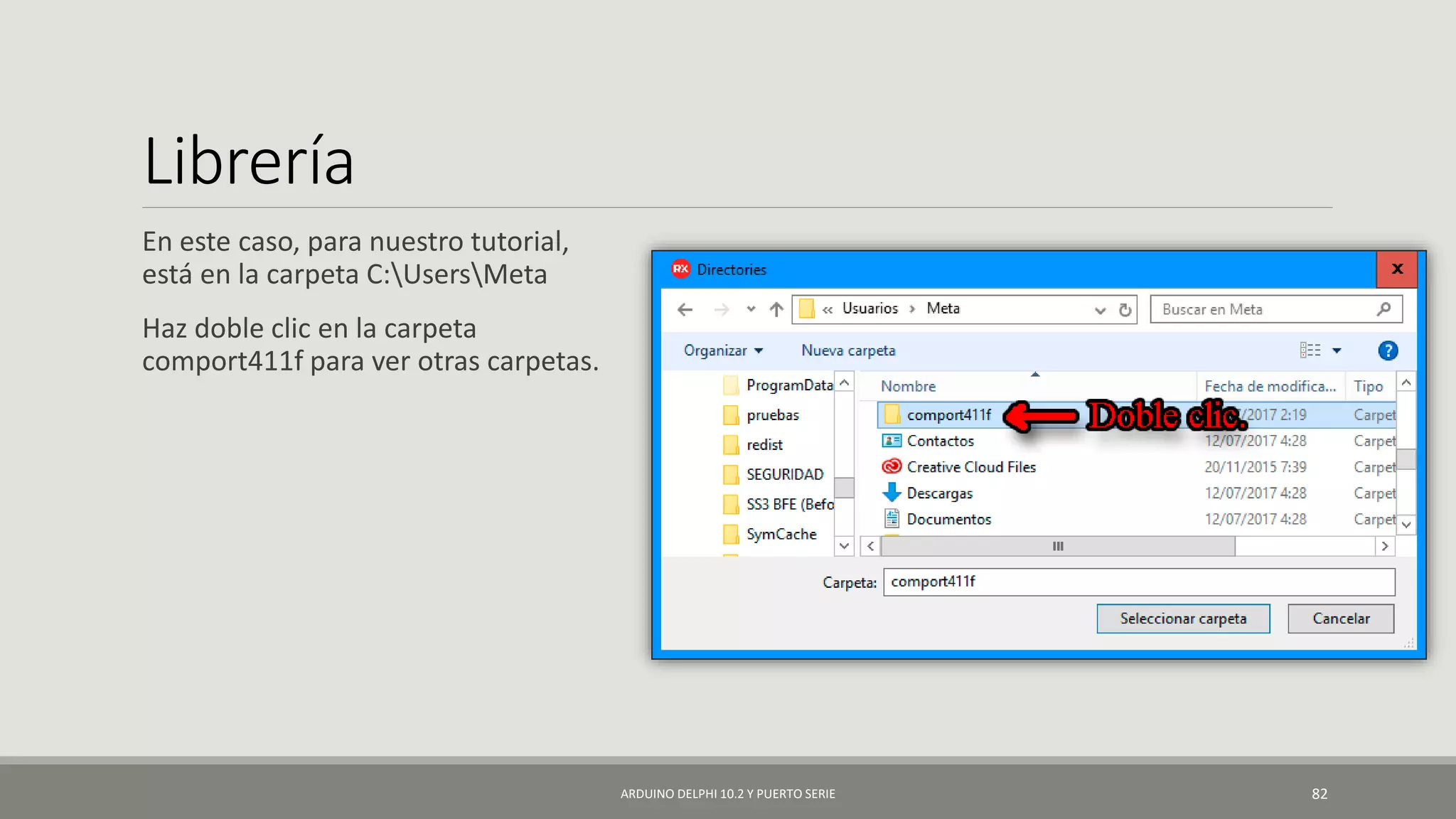Sort by the Nombre column header

(908, 386)
